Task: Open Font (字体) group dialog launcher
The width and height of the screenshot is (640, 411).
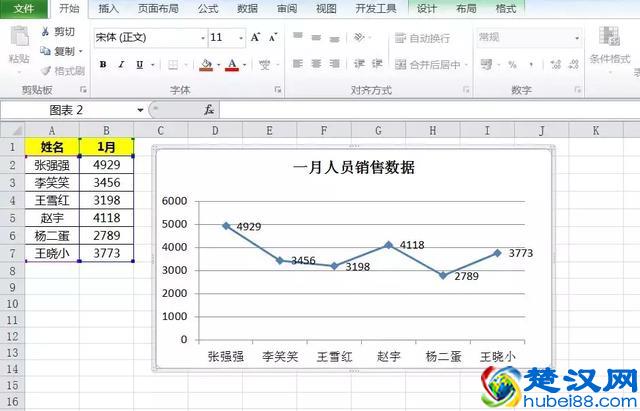Action: (278, 89)
